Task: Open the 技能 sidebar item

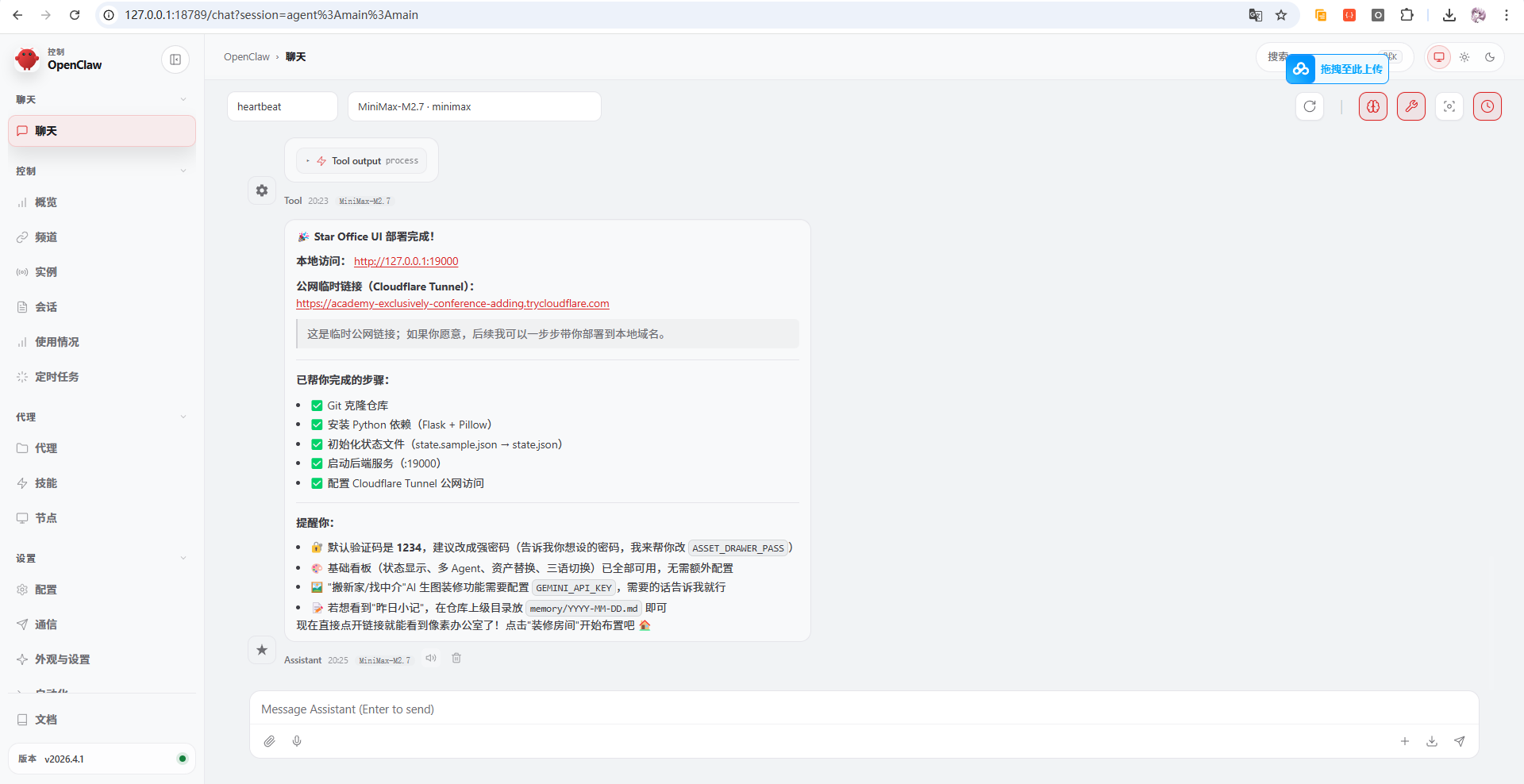Action: 46,483
